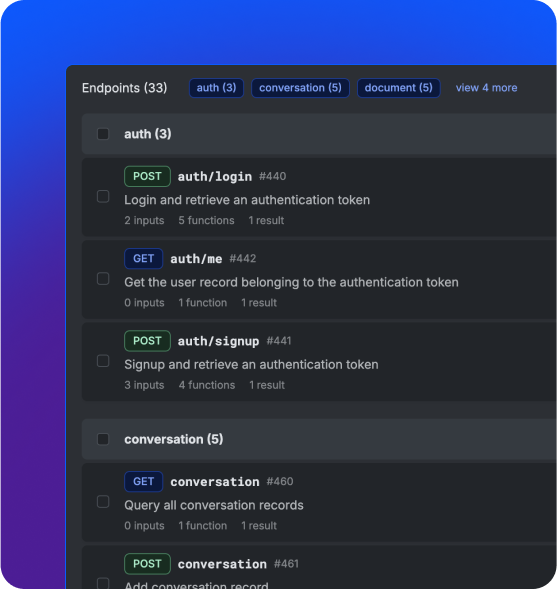The height and width of the screenshot is (589, 557).
Task: Open the auth/me endpoint
Action: 196,259
